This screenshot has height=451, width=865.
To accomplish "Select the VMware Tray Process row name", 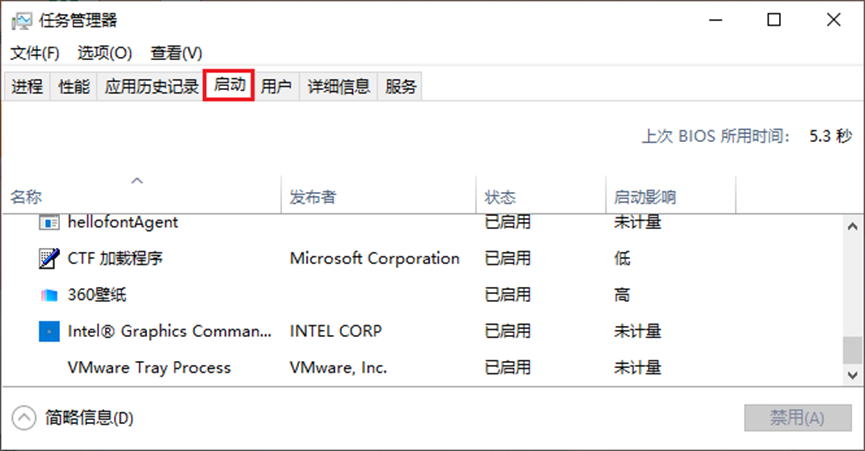I will 149,368.
